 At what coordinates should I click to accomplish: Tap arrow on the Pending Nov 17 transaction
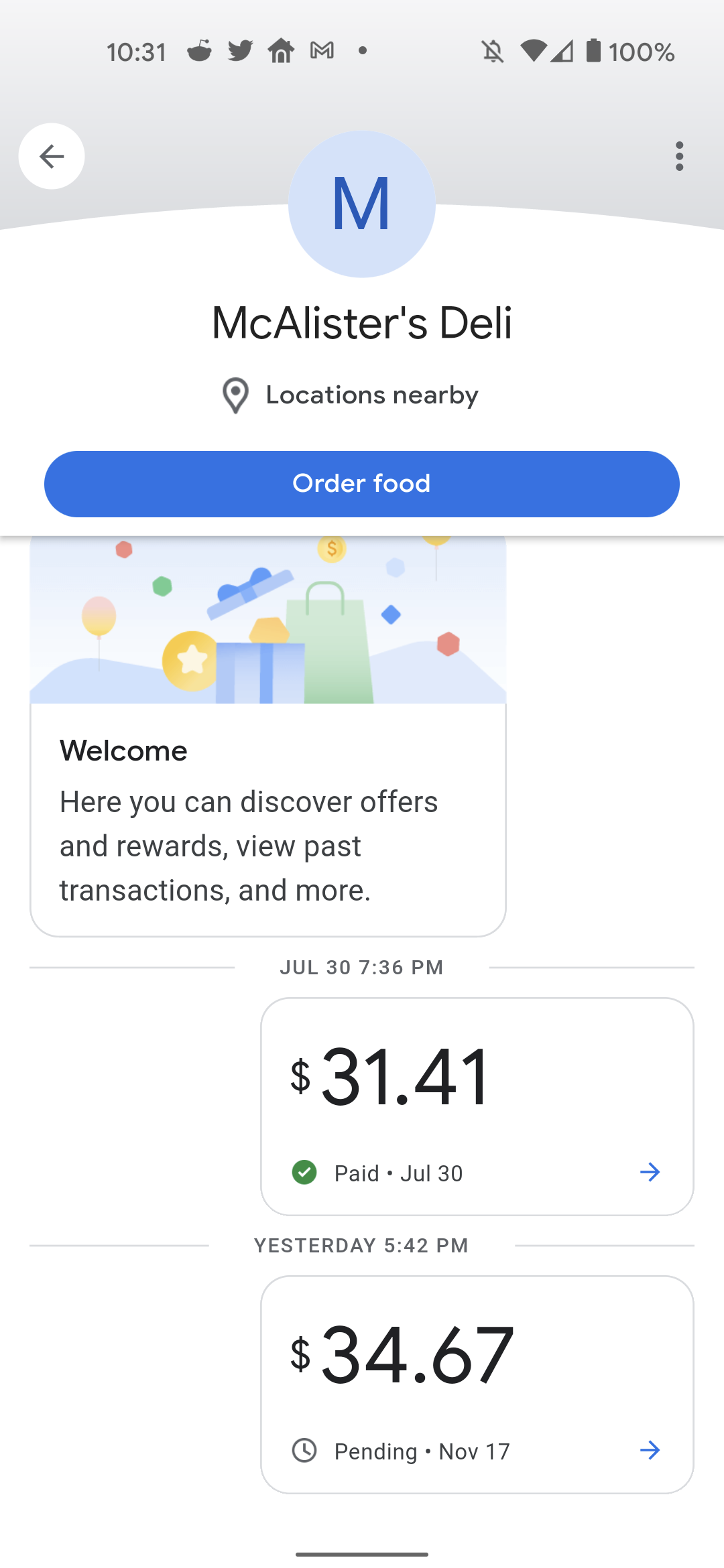650,1451
